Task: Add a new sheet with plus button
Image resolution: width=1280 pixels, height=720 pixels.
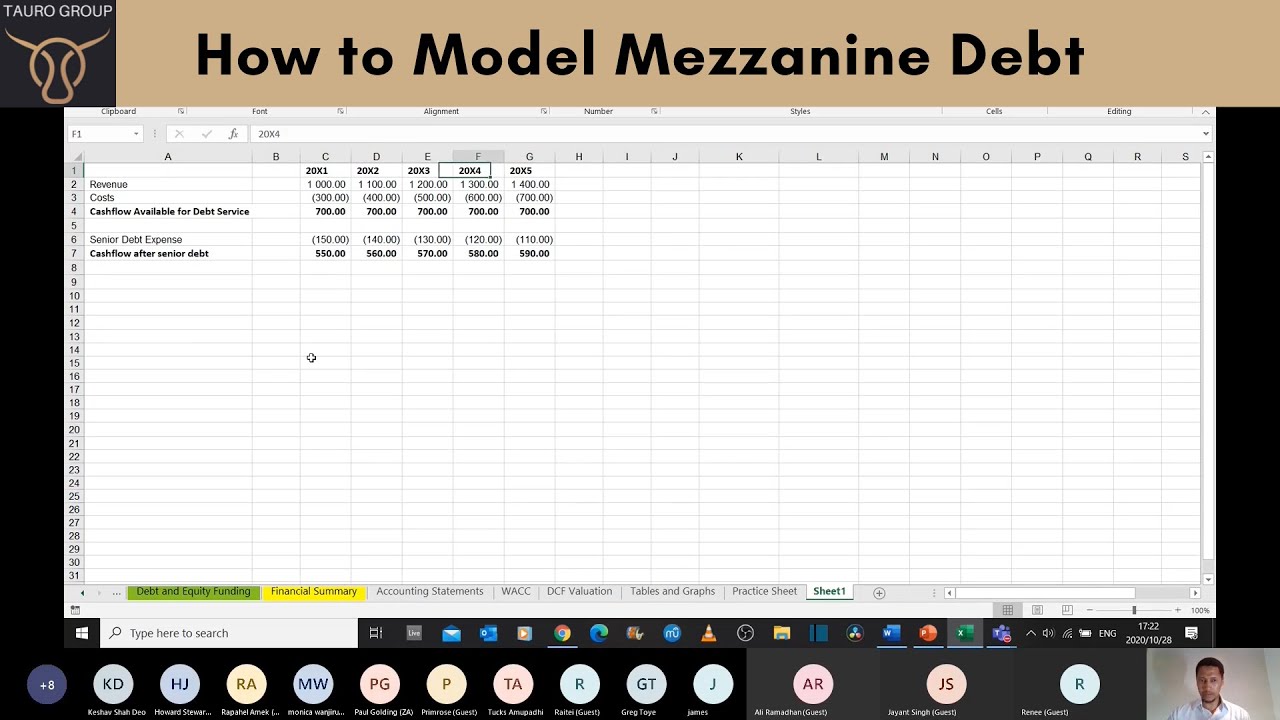Action: (x=879, y=593)
